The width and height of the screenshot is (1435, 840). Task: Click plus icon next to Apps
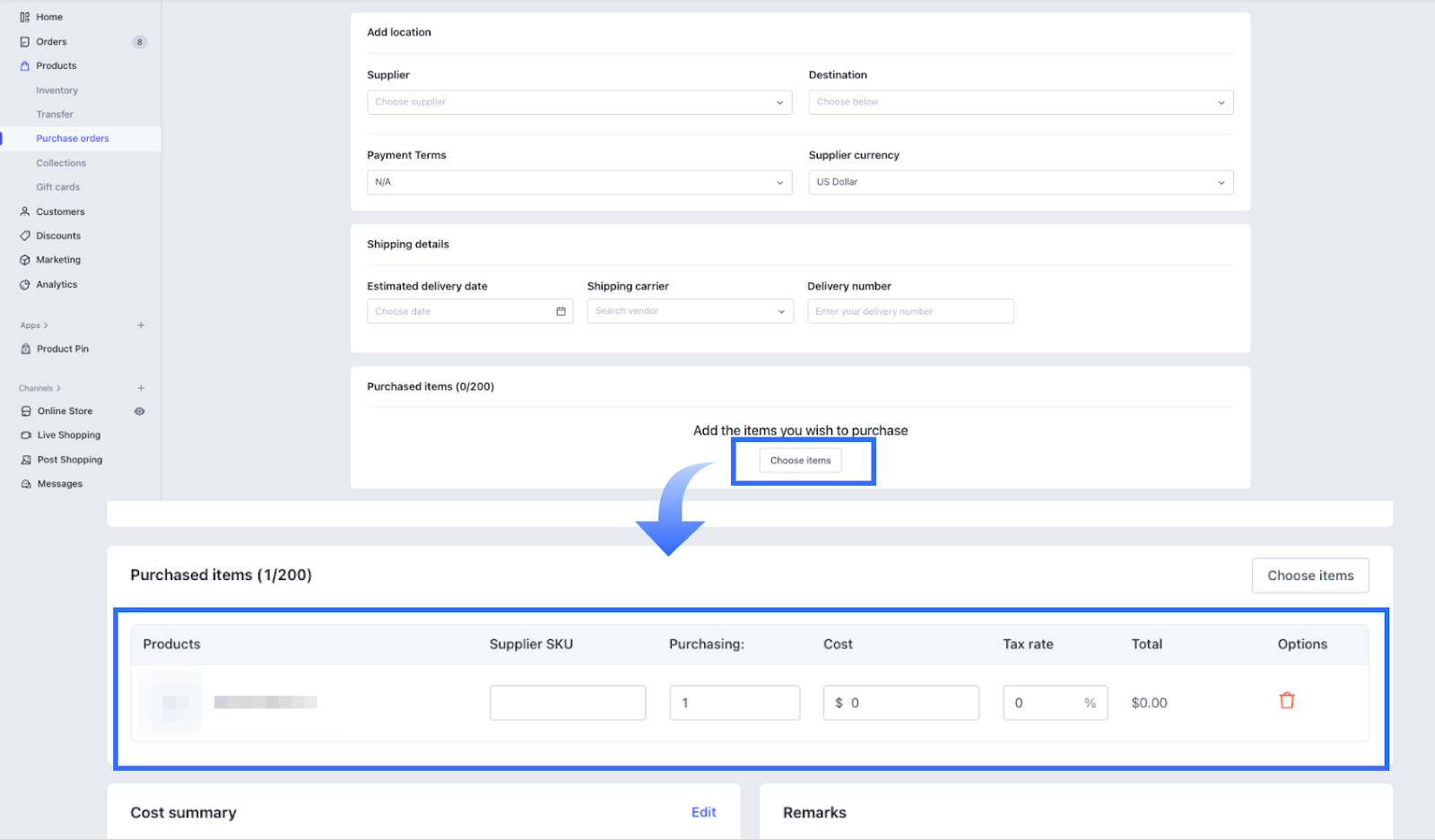(x=141, y=325)
